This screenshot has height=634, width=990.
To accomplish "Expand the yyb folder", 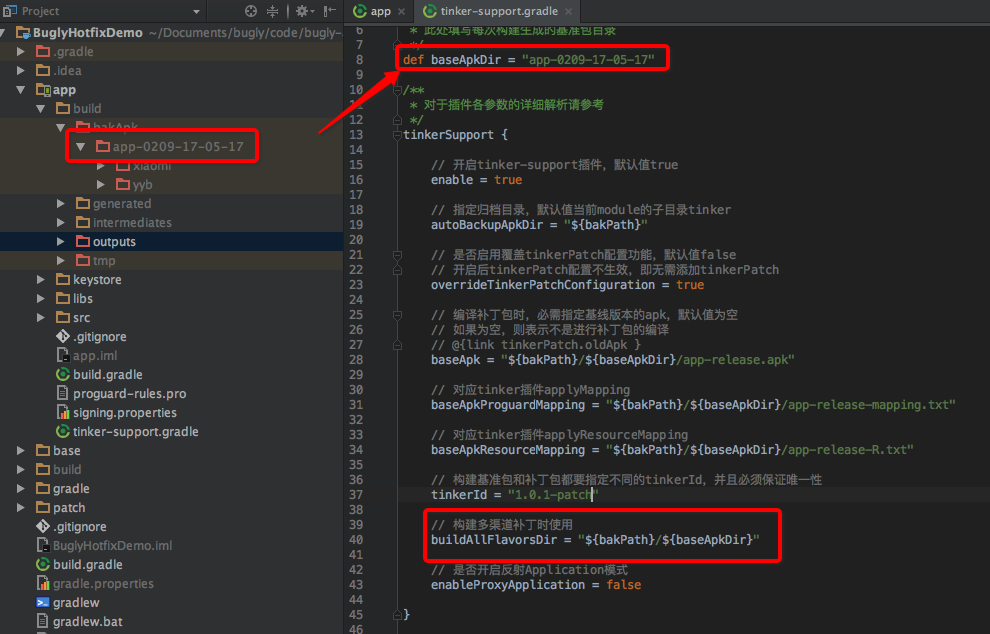I will pos(100,184).
